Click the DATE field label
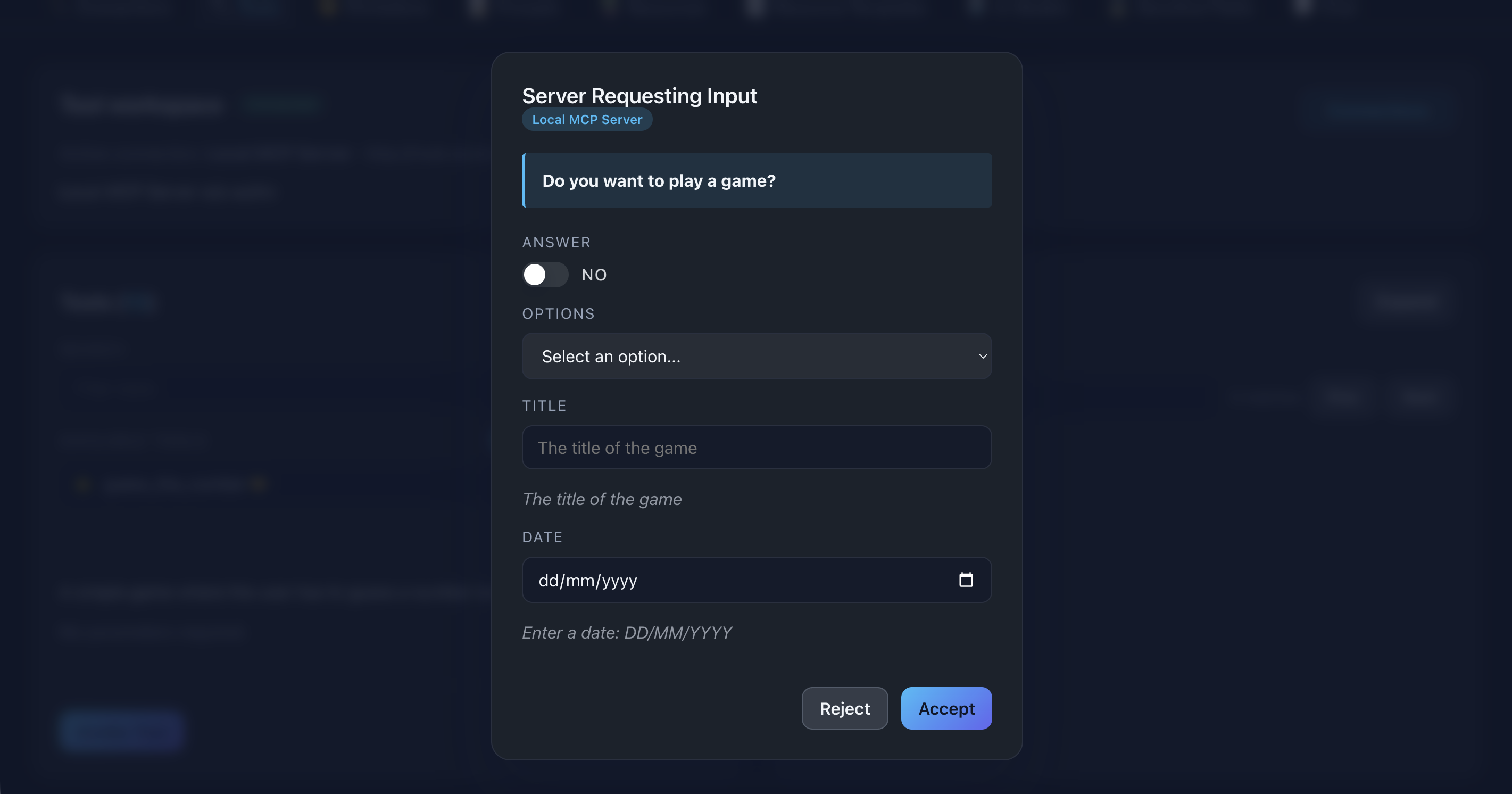The height and width of the screenshot is (794, 1512). click(x=542, y=537)
